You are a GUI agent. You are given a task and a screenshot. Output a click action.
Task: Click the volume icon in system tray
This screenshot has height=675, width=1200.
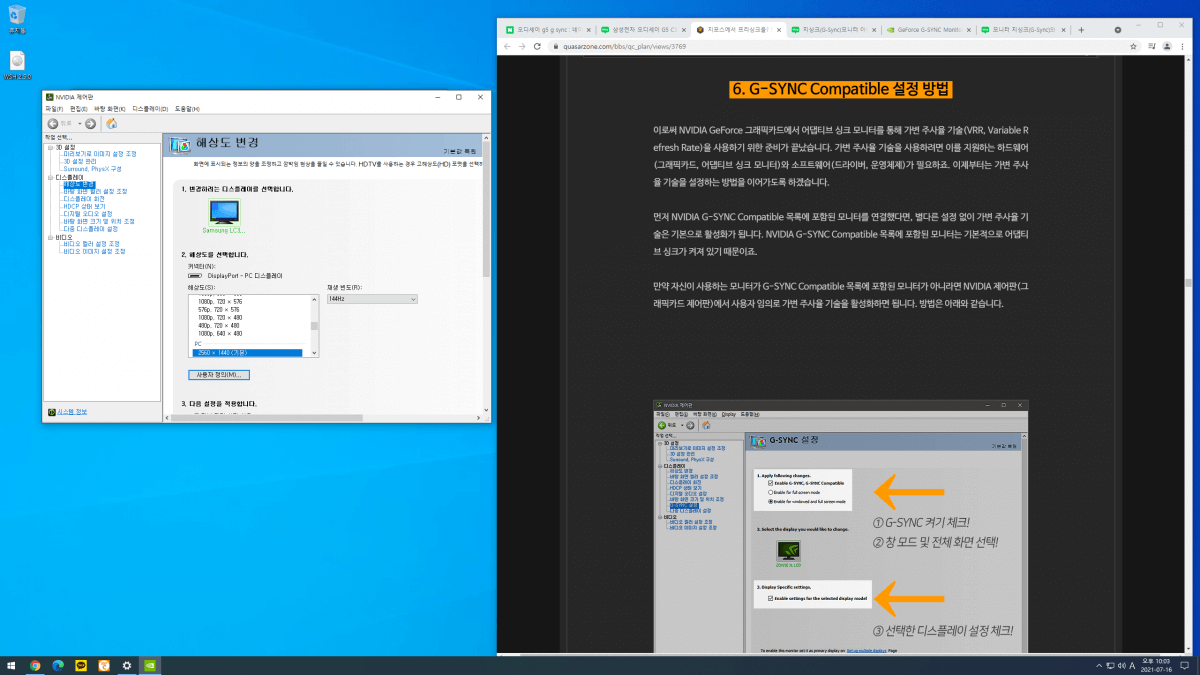click(x=1121, y=665)
